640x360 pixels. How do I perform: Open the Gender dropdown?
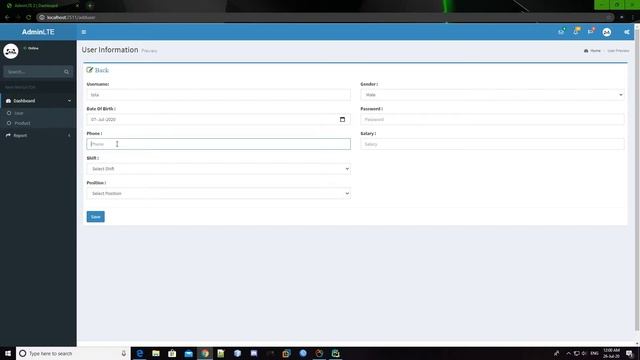(x=492, y=95)
